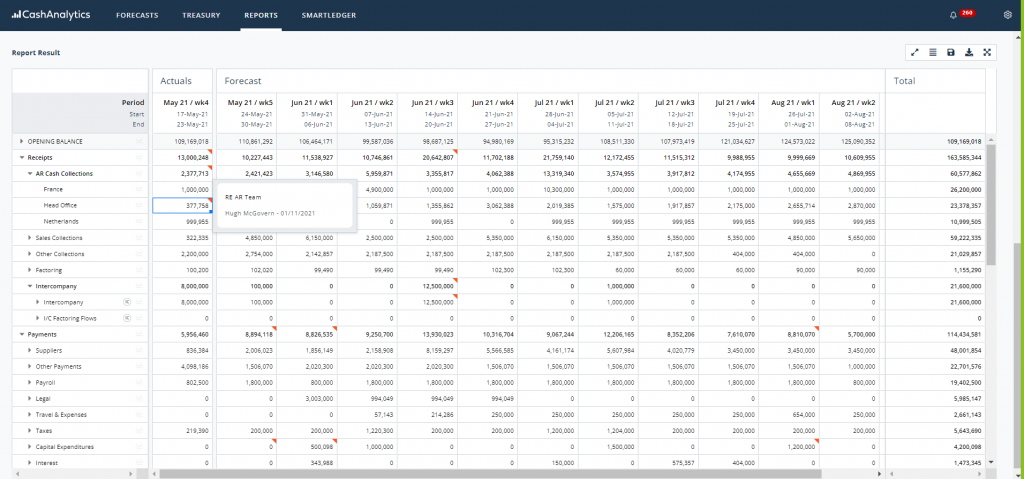This screenshot has width=1024, height=479.
Task: Collapse the Payments group
Action: 22,334
